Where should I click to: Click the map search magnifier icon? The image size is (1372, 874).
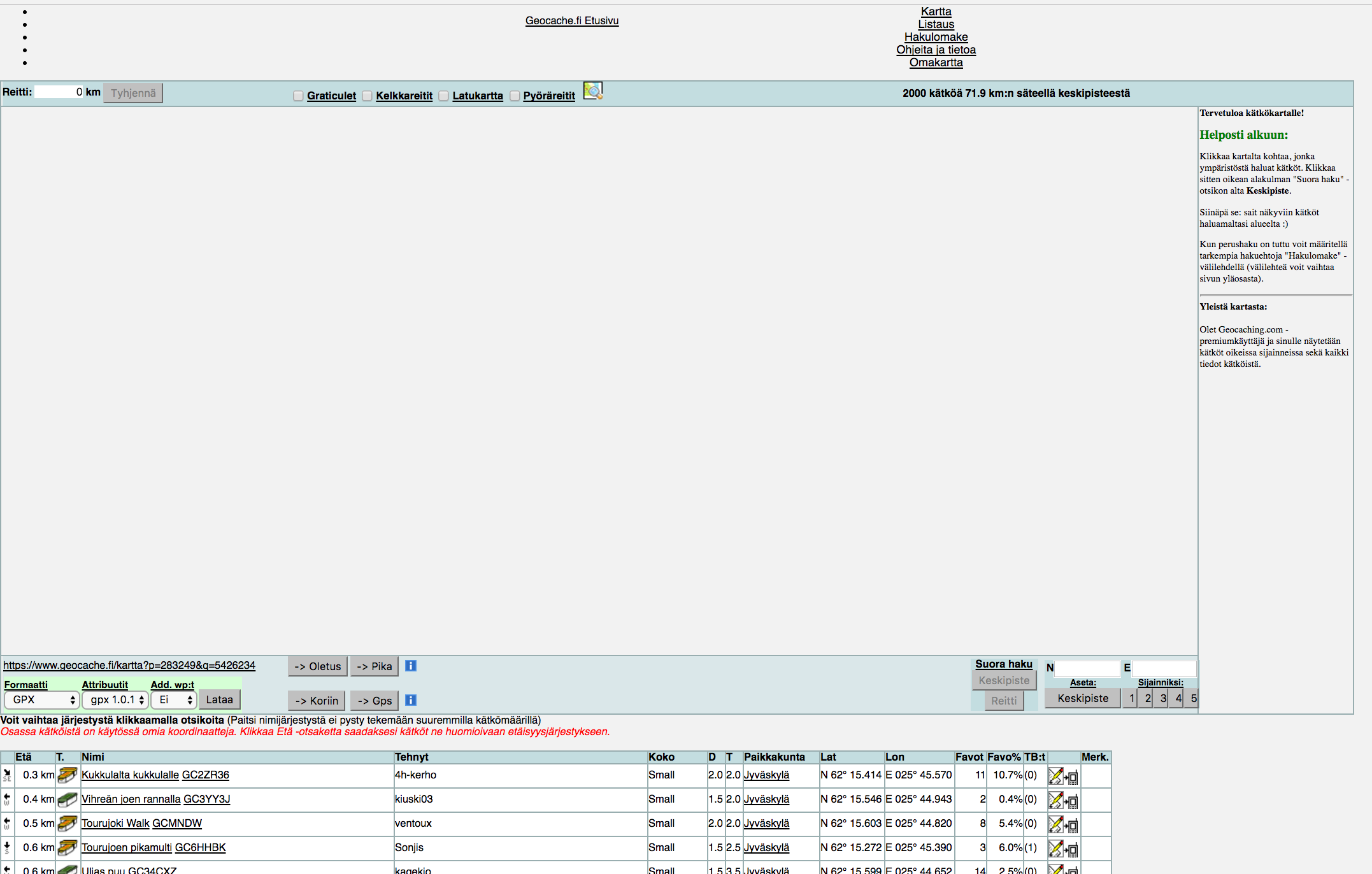coord(592,91)
